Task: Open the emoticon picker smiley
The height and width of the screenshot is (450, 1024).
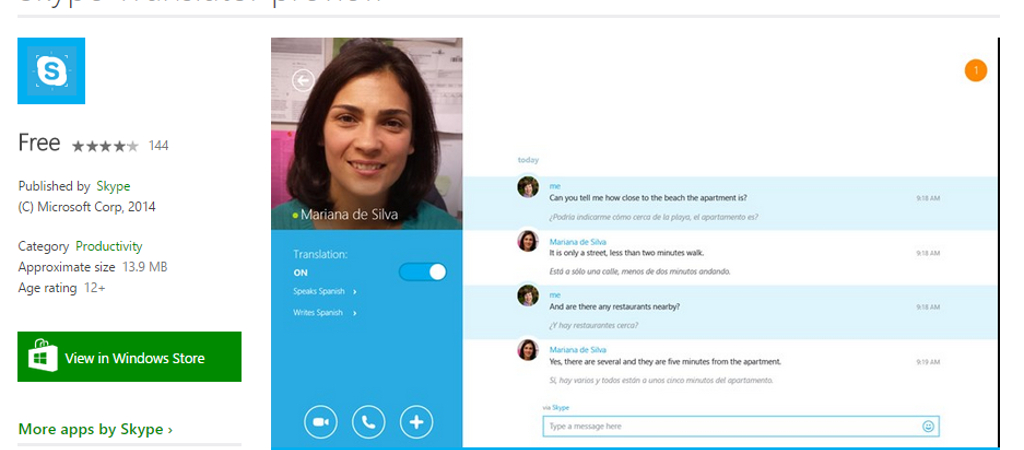Action: (x=928, y=426)
